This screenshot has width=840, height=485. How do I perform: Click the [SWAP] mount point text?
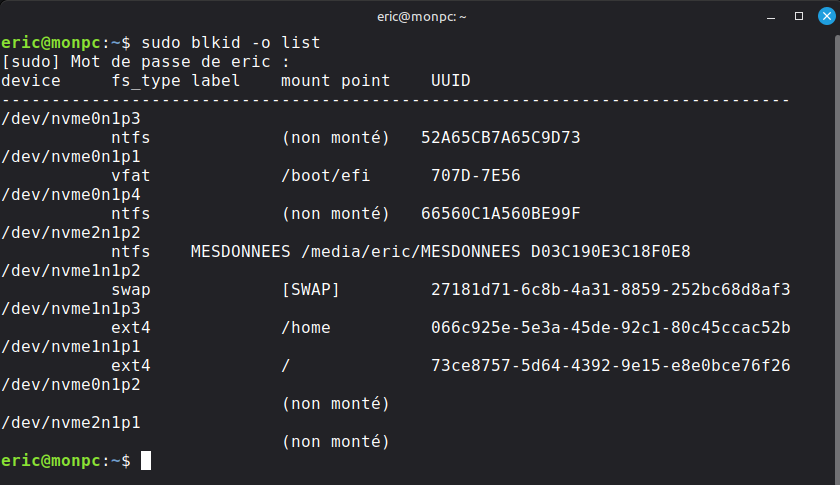tap(311, 289)
